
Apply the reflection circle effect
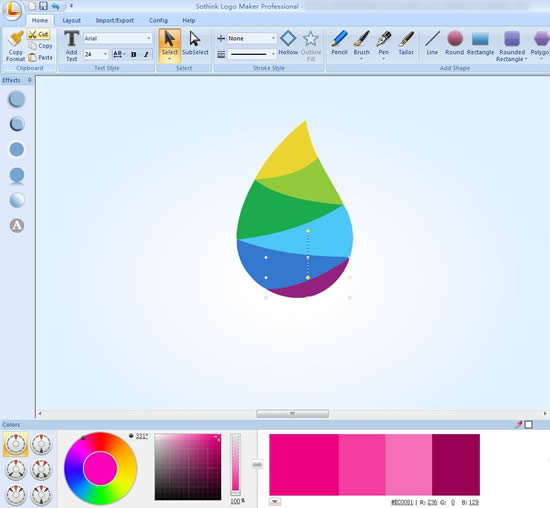(16, 176)
